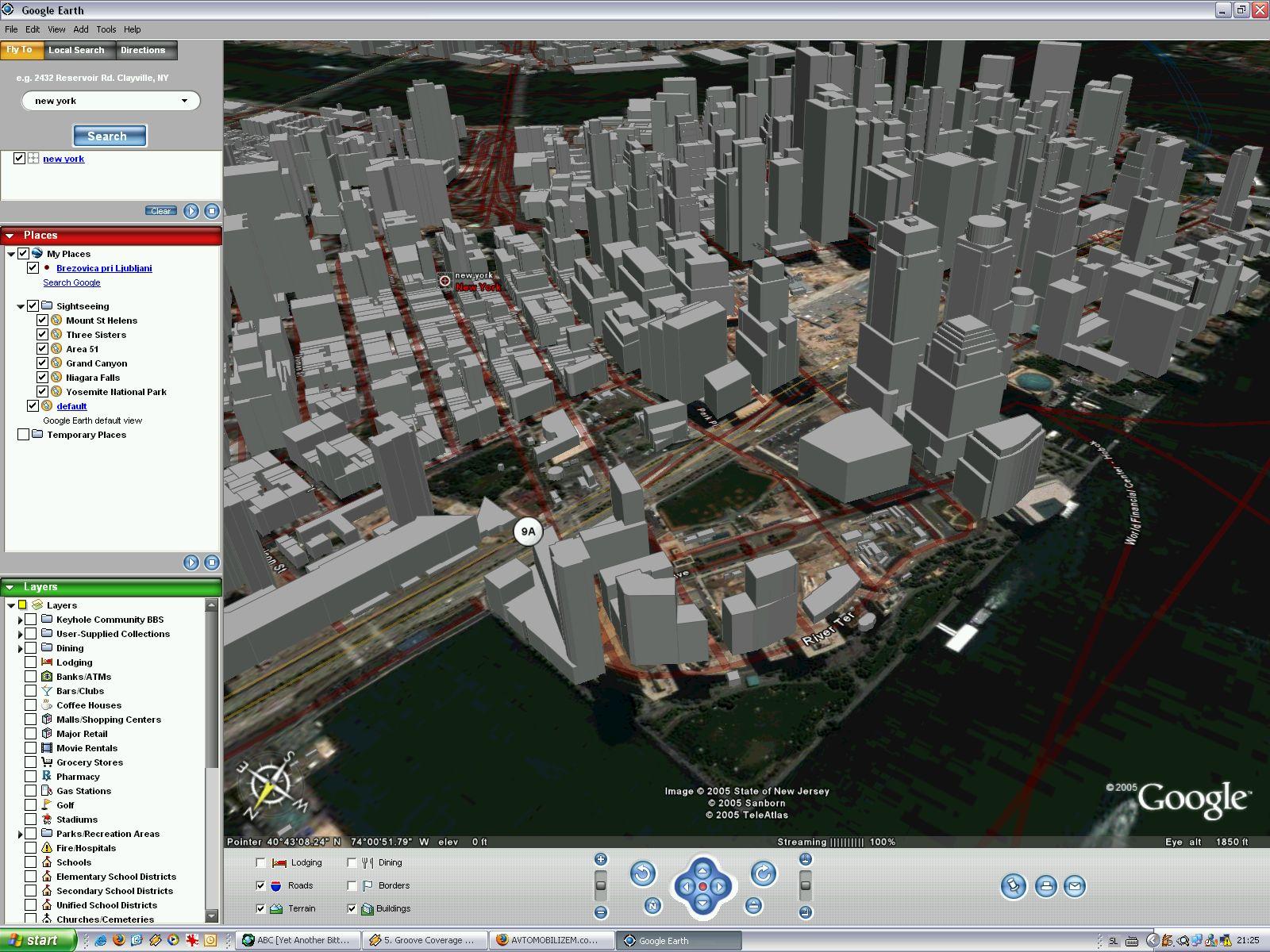This screenshot has width=1270, height=952.
Task: Click the Search button
Action: tap(110, 136)
